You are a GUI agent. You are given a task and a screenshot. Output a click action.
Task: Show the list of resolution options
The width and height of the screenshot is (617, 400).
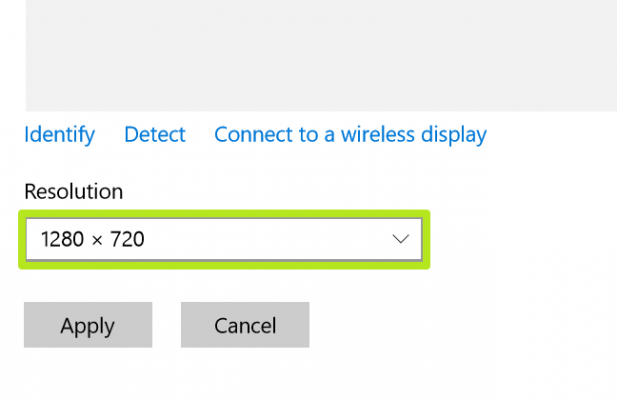[223, 239]
